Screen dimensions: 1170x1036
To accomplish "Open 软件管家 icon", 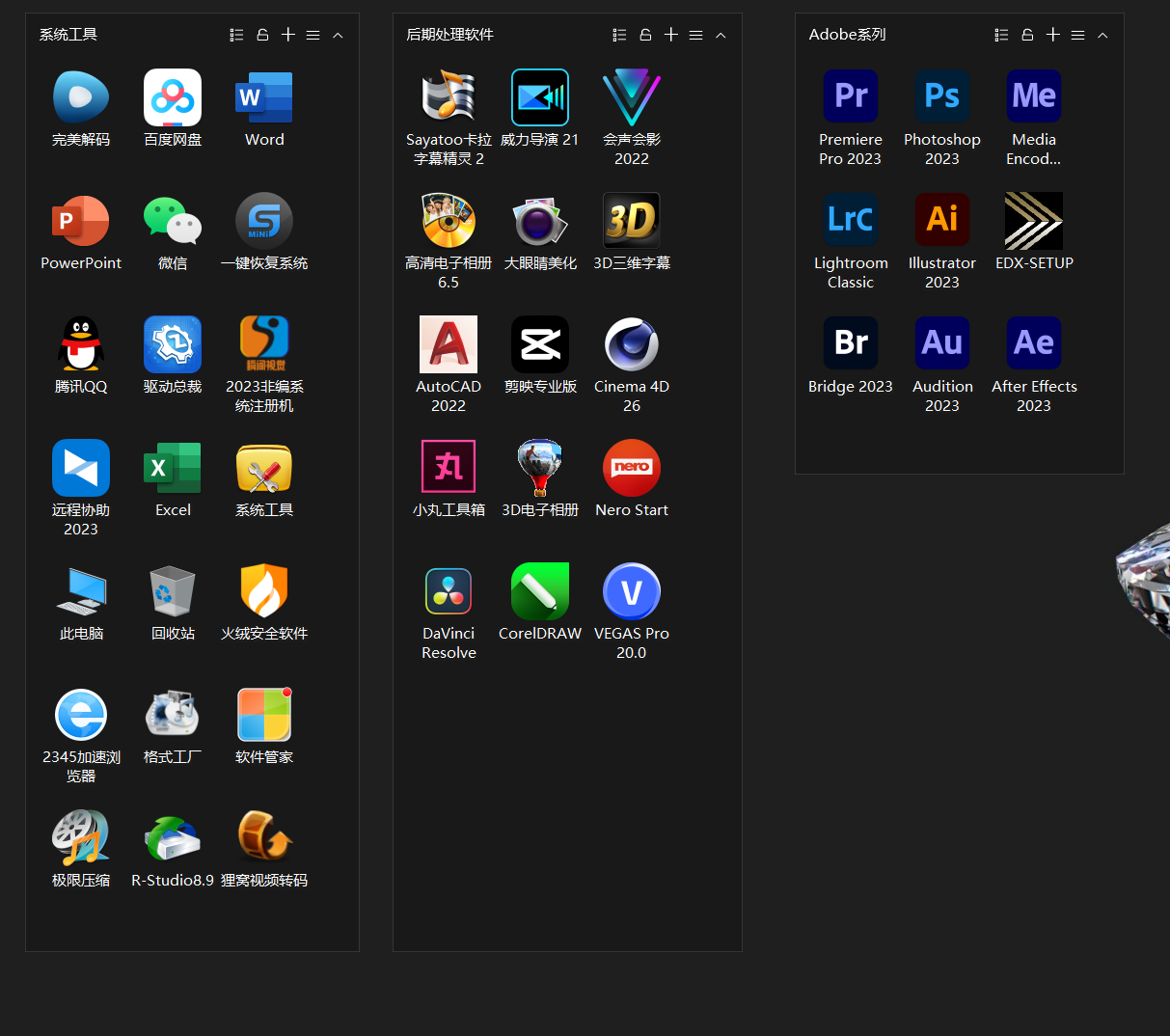I will [264, 715].
